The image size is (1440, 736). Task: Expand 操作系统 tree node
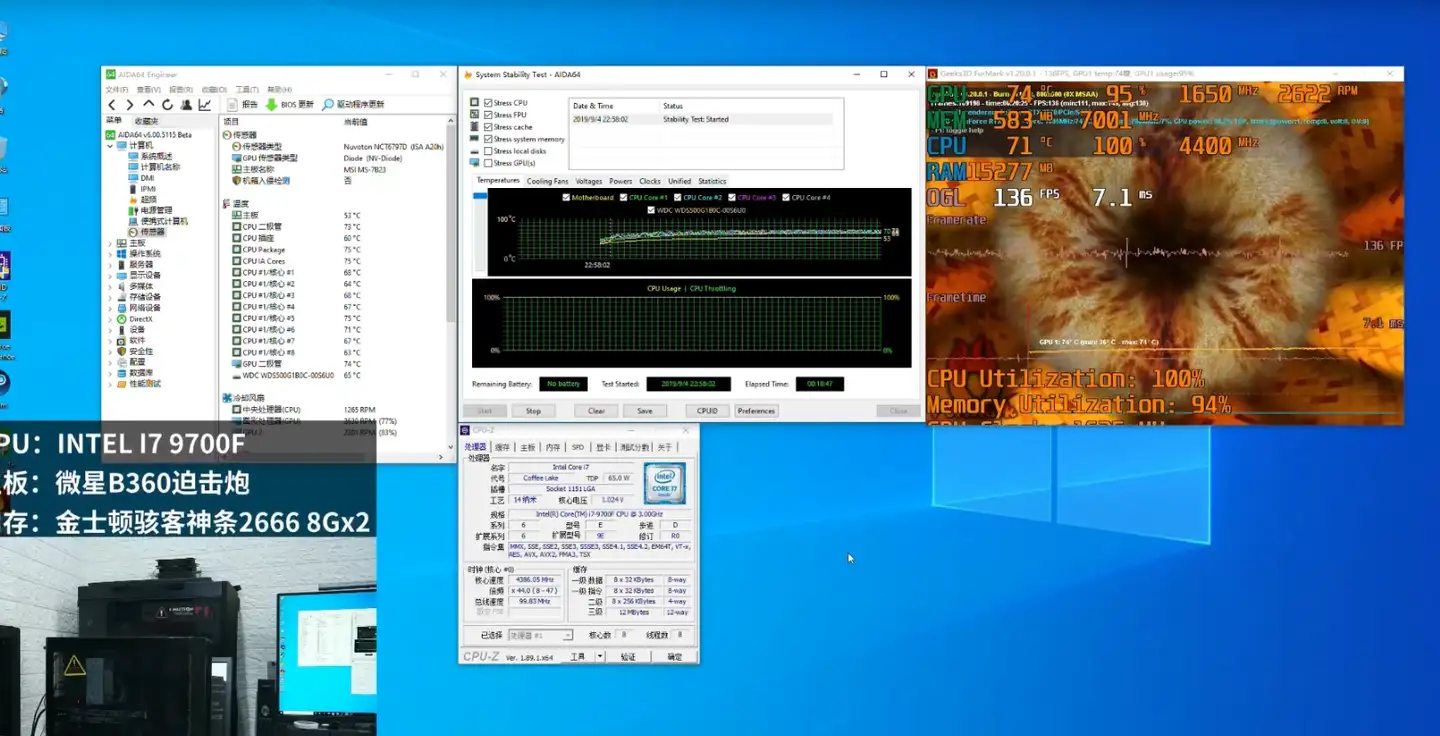tap(111, 254)
